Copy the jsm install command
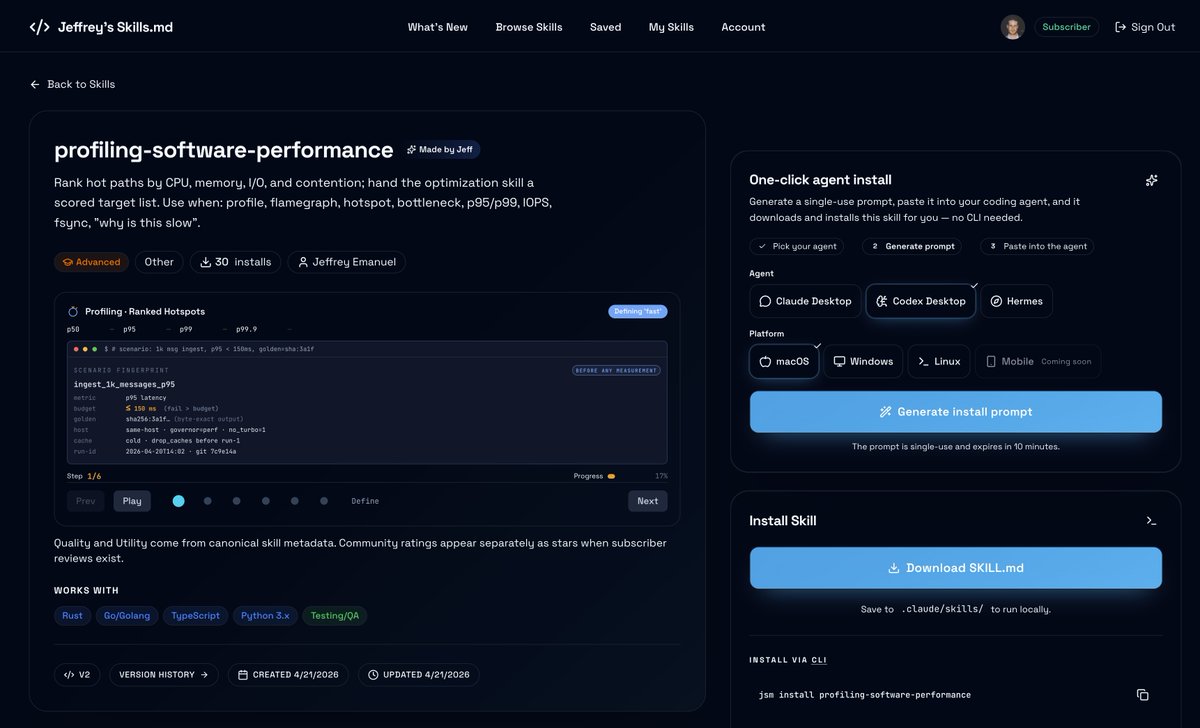This screenshot has width=1200, height=728. [1142, 695]
